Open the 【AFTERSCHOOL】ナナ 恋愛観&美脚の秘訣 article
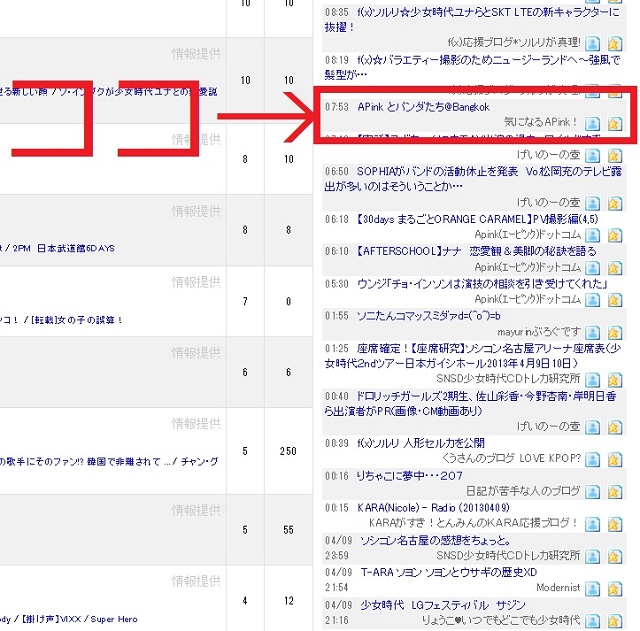 [x=476, y=251]
